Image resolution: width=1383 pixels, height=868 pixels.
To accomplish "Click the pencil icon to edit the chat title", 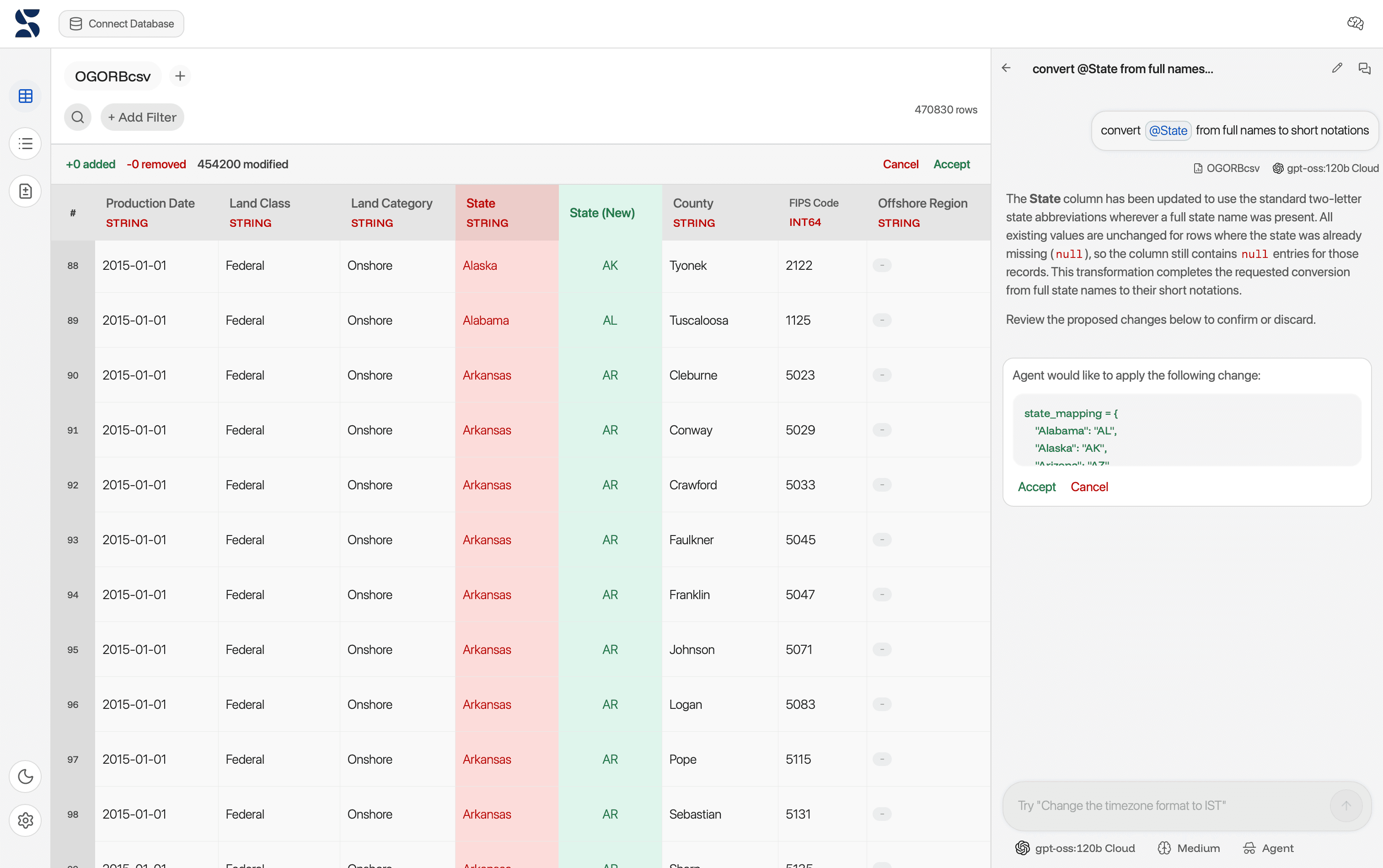I will tap(1336, 68).
